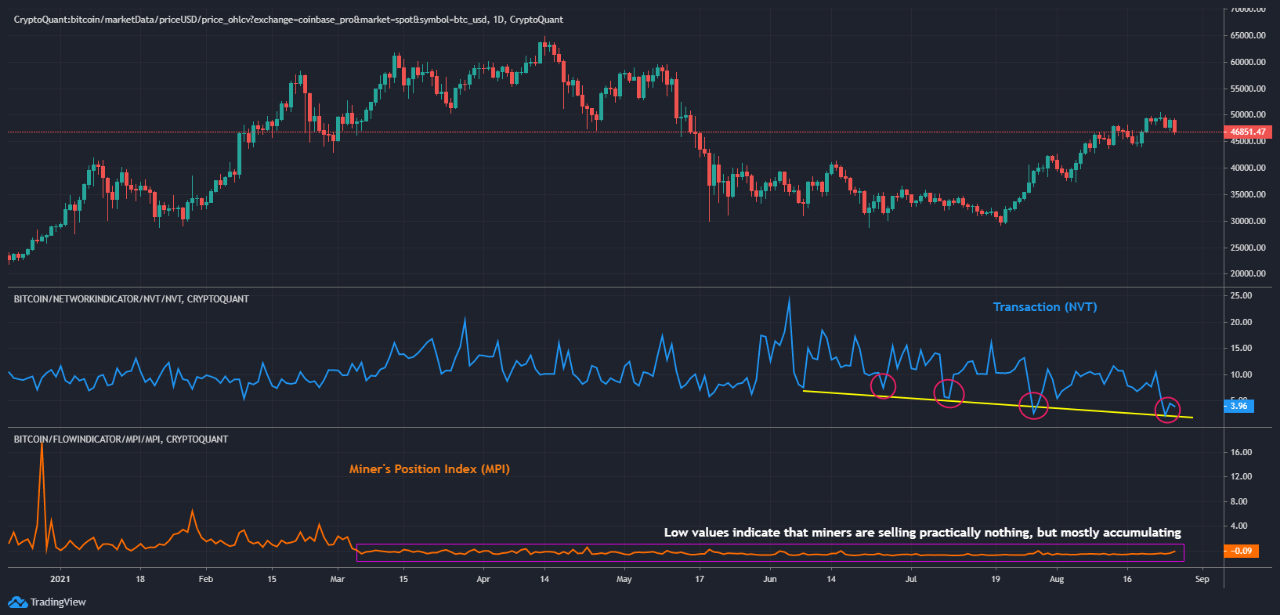Screen dimensions: 1280x615
Task: Click the Transaction (NVT) blue label
Action: pyautogui.click(x=1044, y=306)
